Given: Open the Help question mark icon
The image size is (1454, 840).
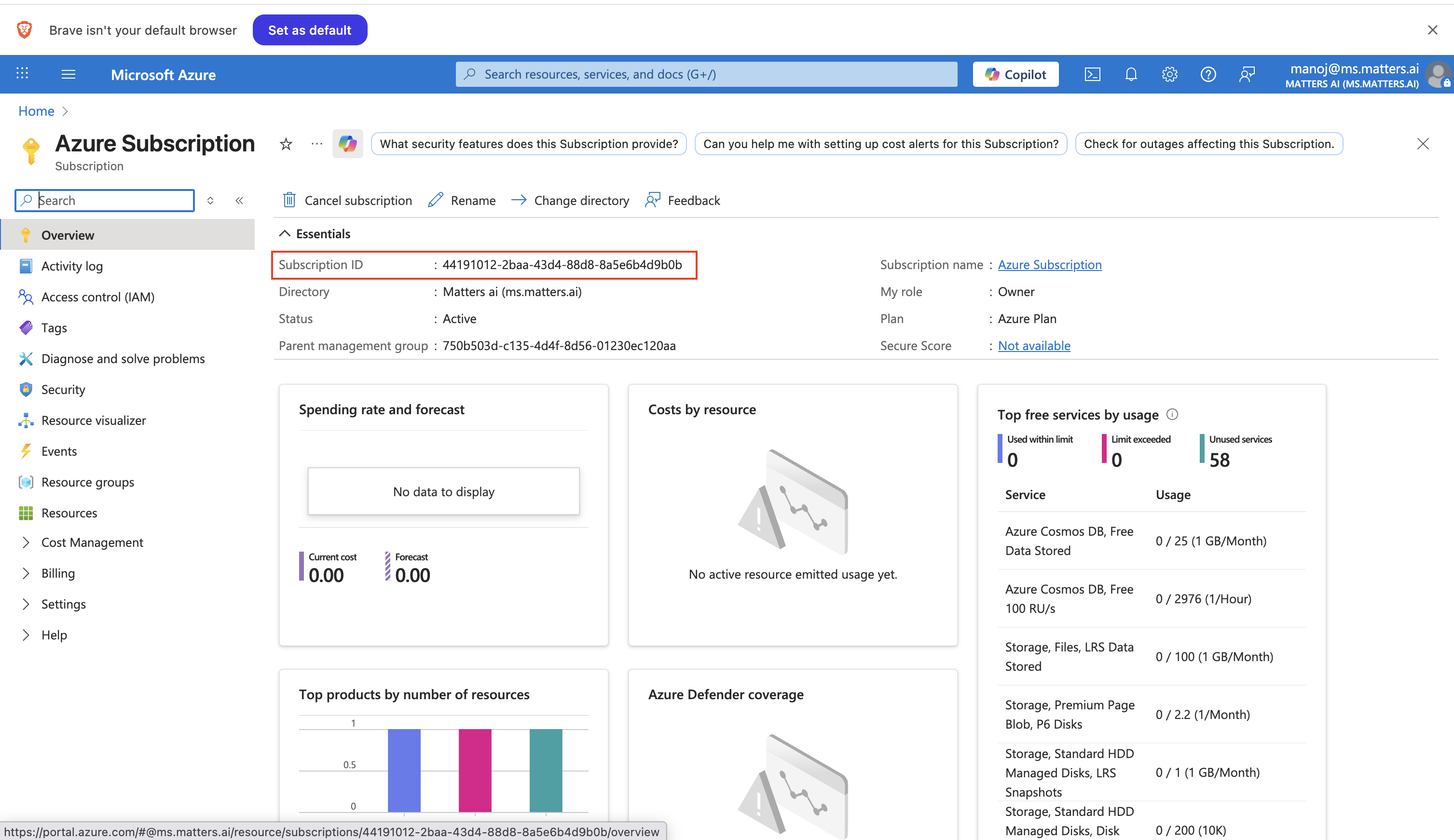Looking at the screenshot, I should (x=1208, y=74).
